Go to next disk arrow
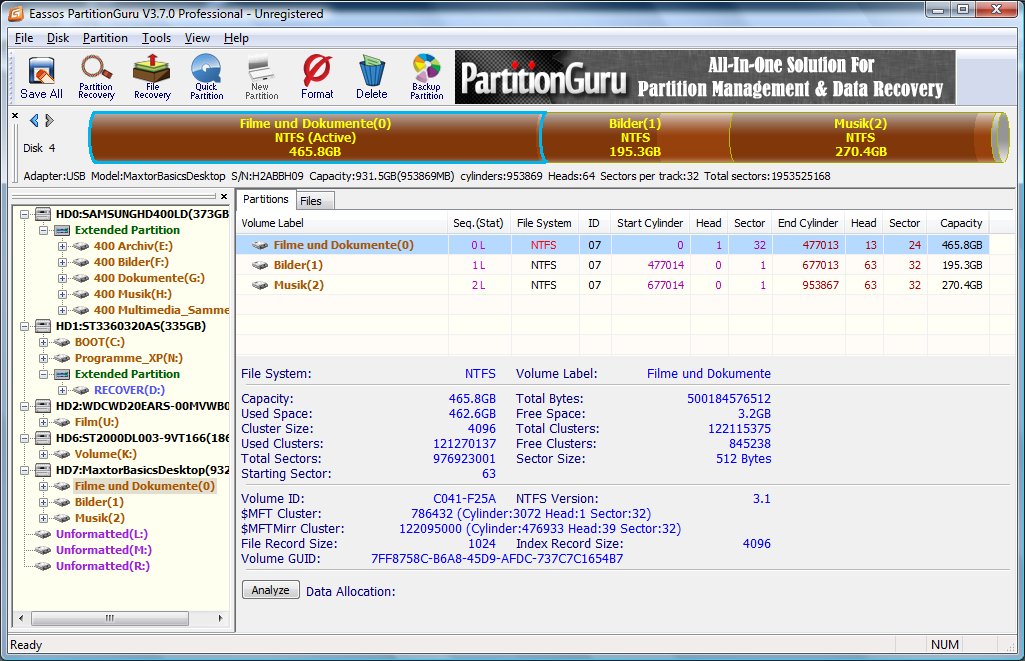Image resolution: width=1025 pixels, height=661 pixels. pos(49,120)
